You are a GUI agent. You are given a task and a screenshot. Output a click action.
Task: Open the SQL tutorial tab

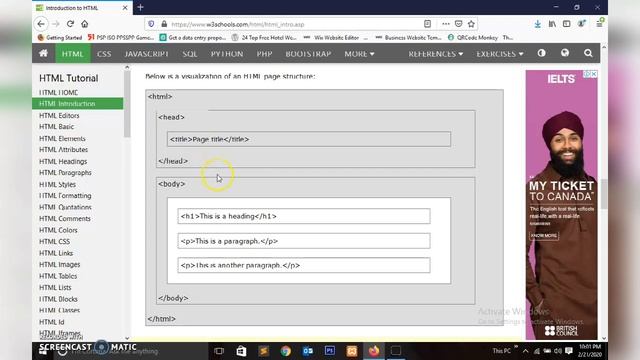(x=190, y=54)
